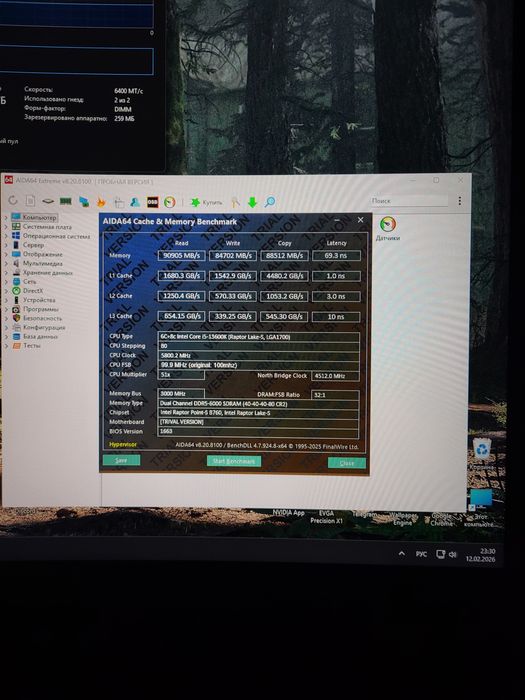Click the Refresh arrow icon in AIDA64 toolbar

pos(12,200)
